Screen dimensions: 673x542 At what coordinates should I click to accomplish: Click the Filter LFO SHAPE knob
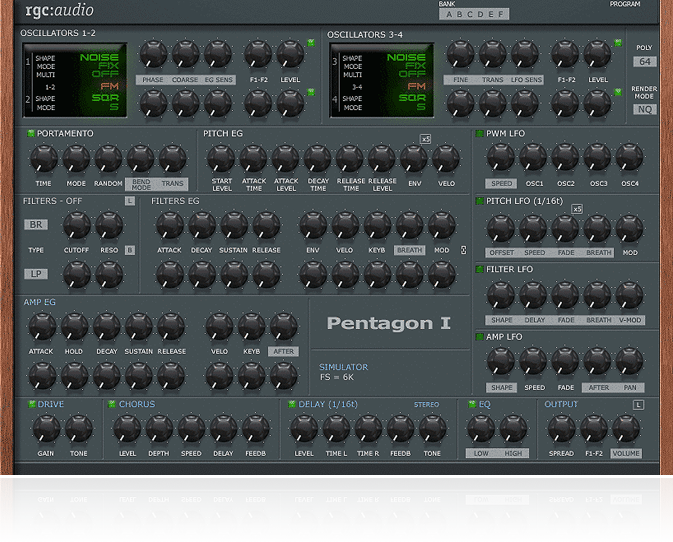coord(500,295)
